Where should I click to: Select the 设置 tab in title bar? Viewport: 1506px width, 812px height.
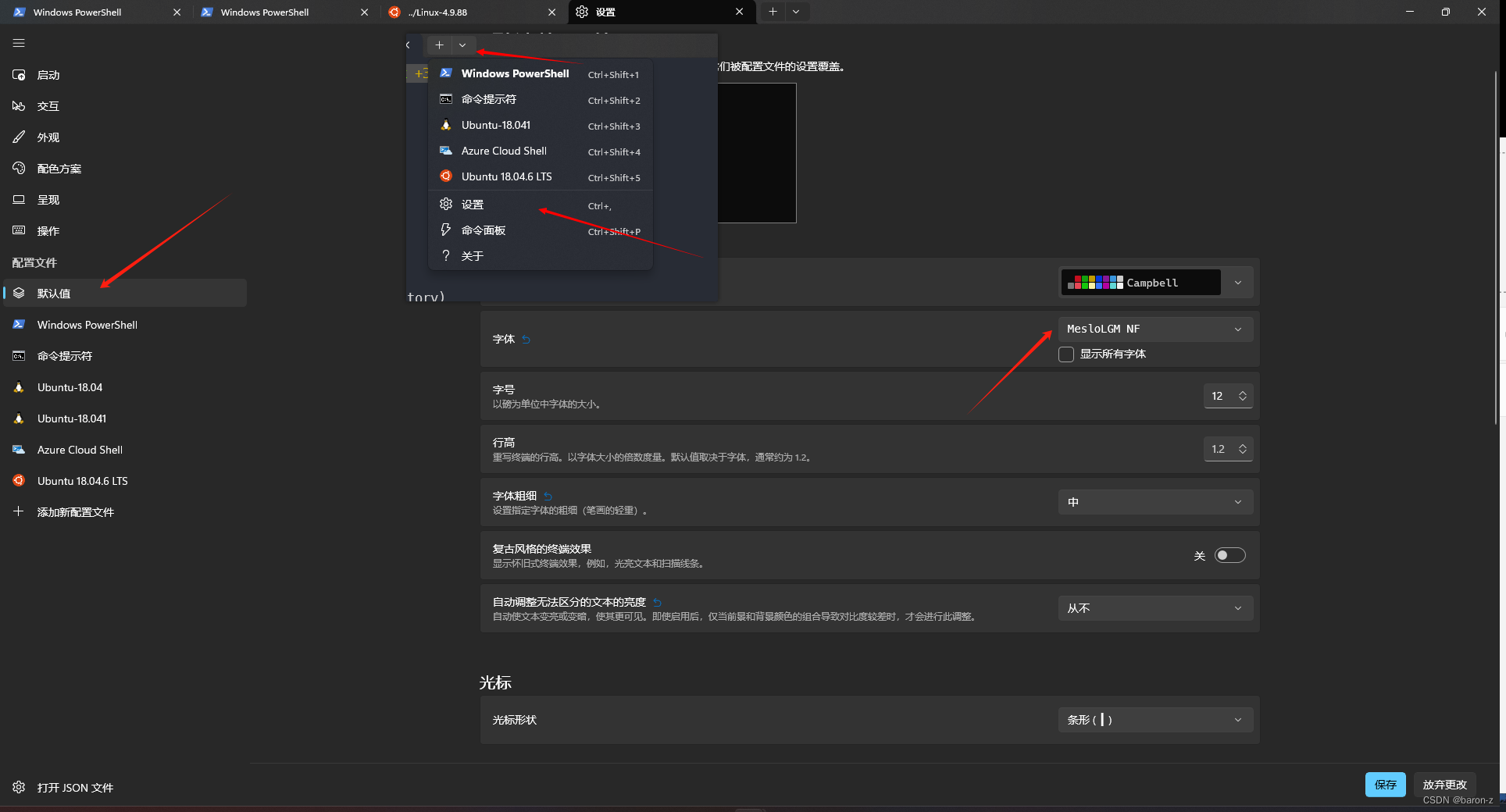pyautogui.click(x=662, y=12)
